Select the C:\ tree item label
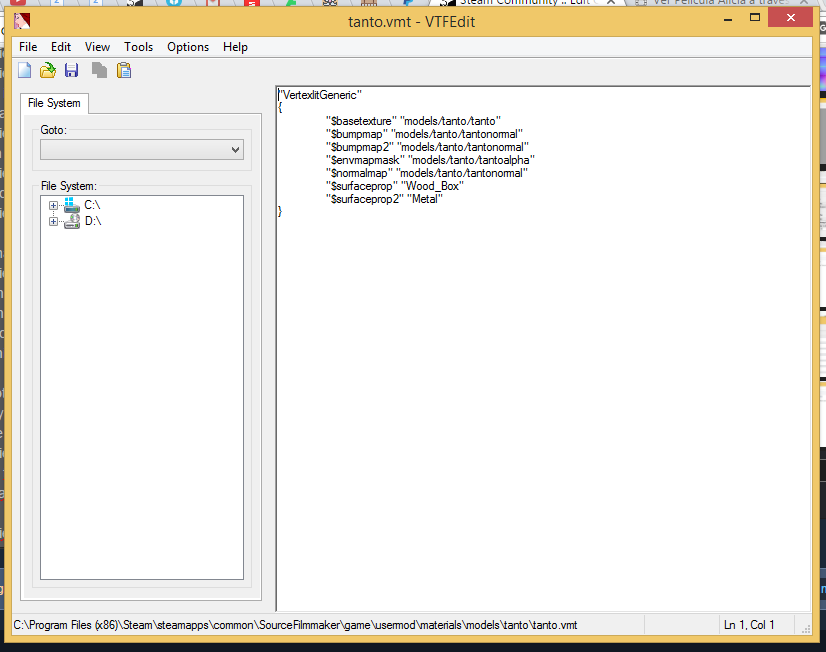The height and width of the screenshot is (652, 826). 92,205
